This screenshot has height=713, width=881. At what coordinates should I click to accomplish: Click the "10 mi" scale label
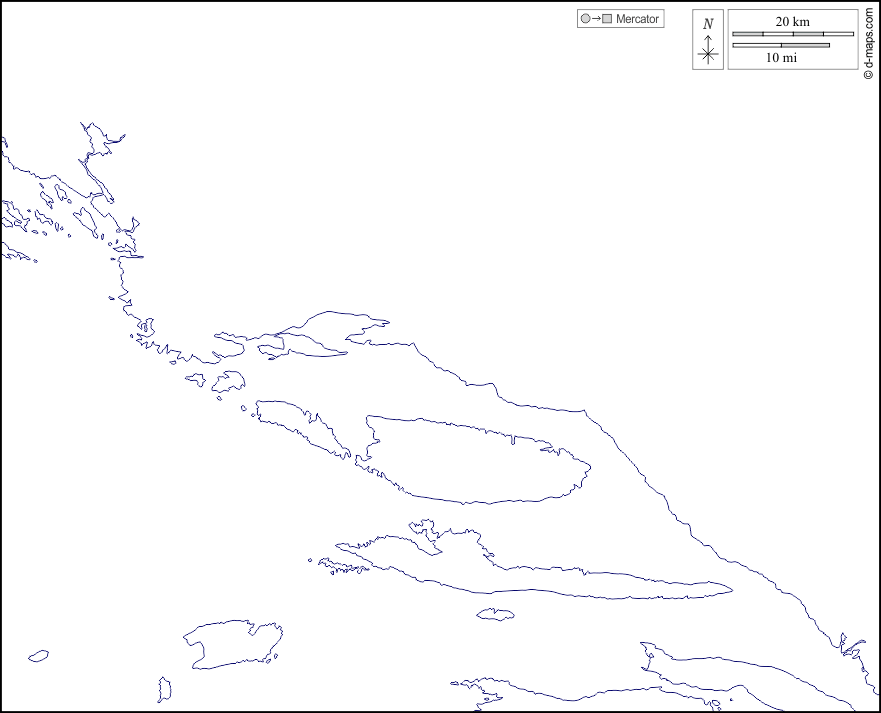point(781,58)
